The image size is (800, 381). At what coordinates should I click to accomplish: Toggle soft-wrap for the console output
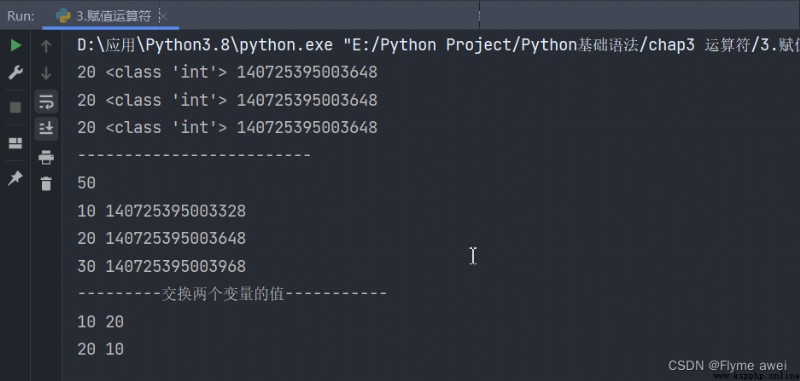(x=46, y=101)
